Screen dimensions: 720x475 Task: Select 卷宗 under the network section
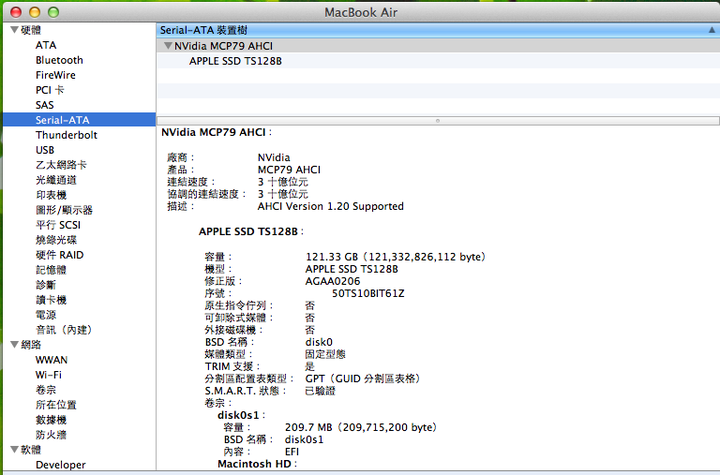point(46,390)
